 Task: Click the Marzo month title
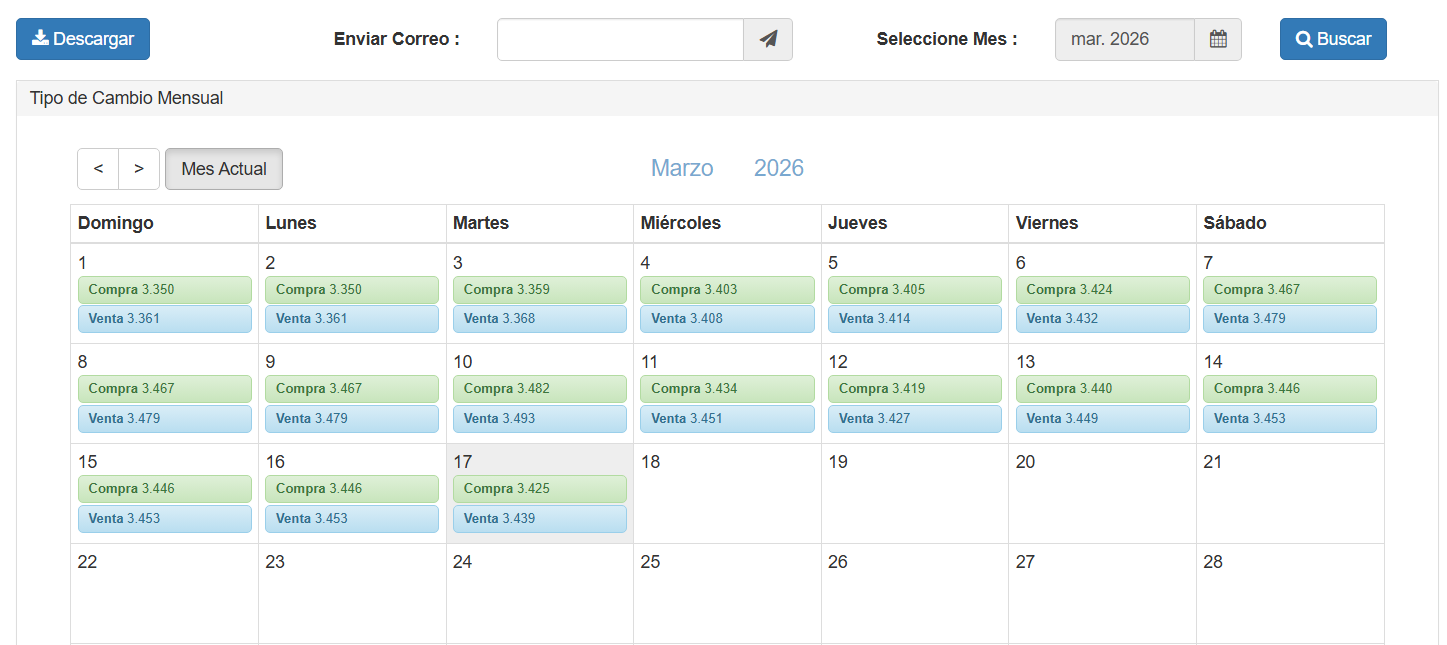[682, 168]
